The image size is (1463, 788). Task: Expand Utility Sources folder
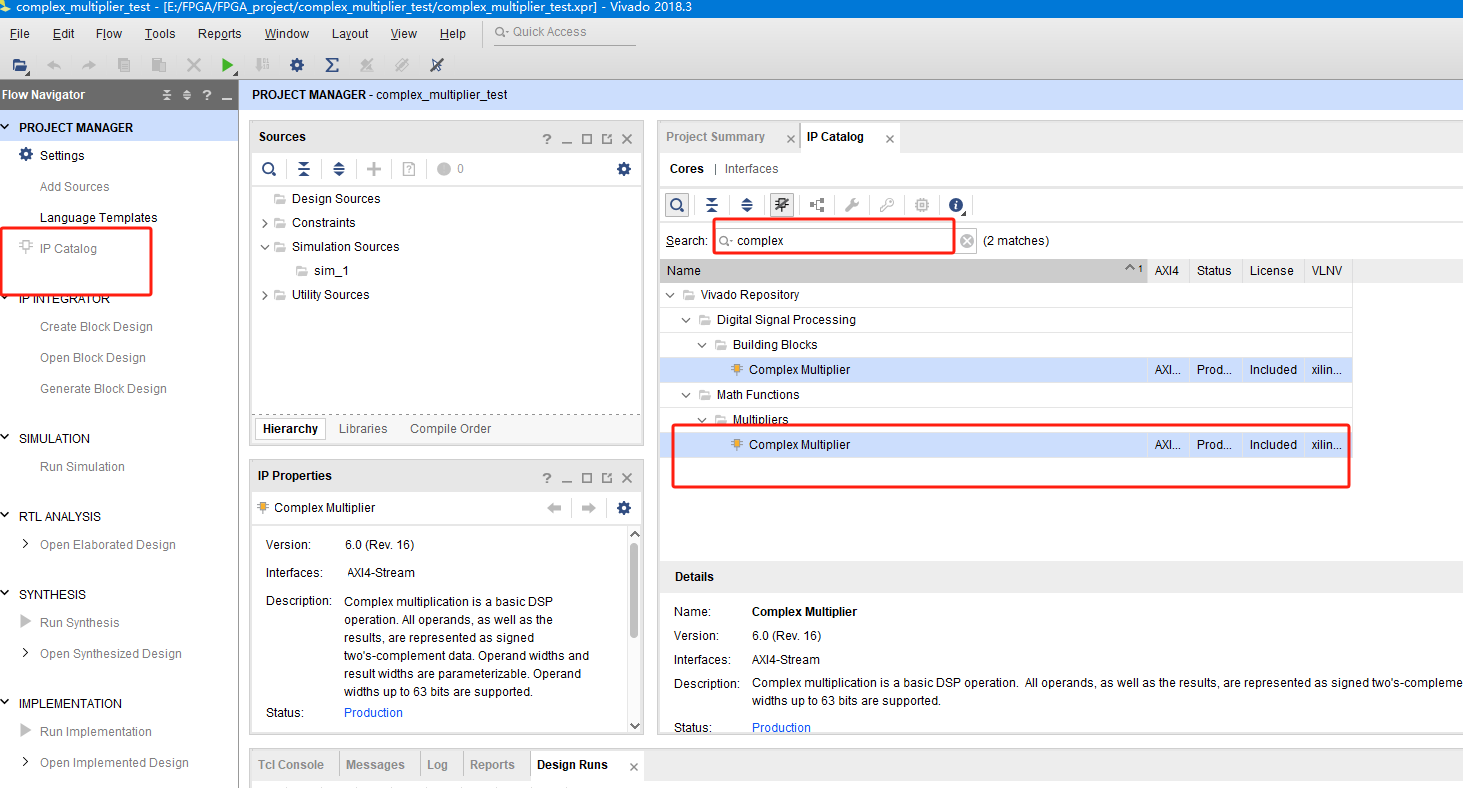point(265,295)
